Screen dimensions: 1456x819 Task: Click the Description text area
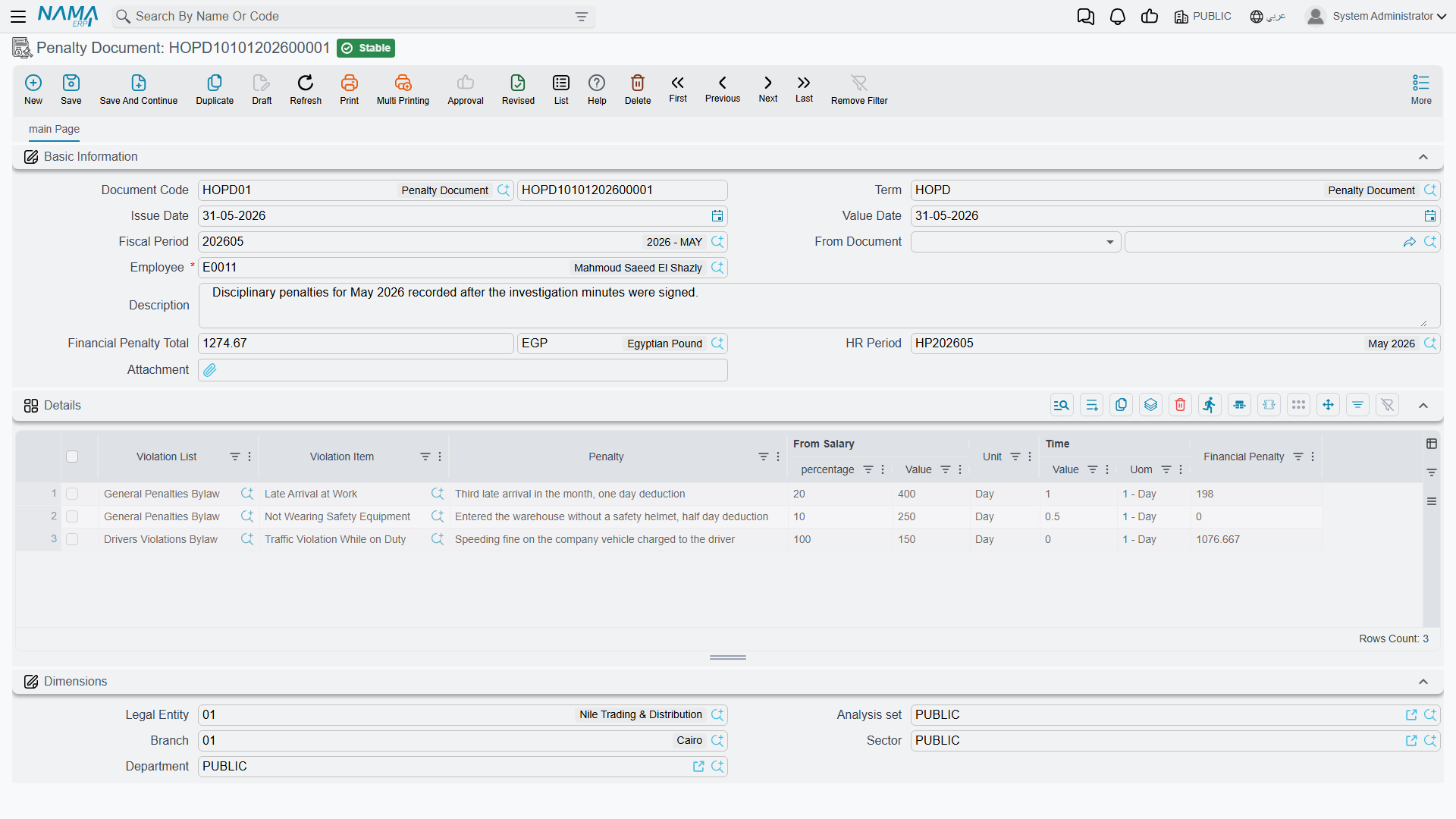click(819, 306)
